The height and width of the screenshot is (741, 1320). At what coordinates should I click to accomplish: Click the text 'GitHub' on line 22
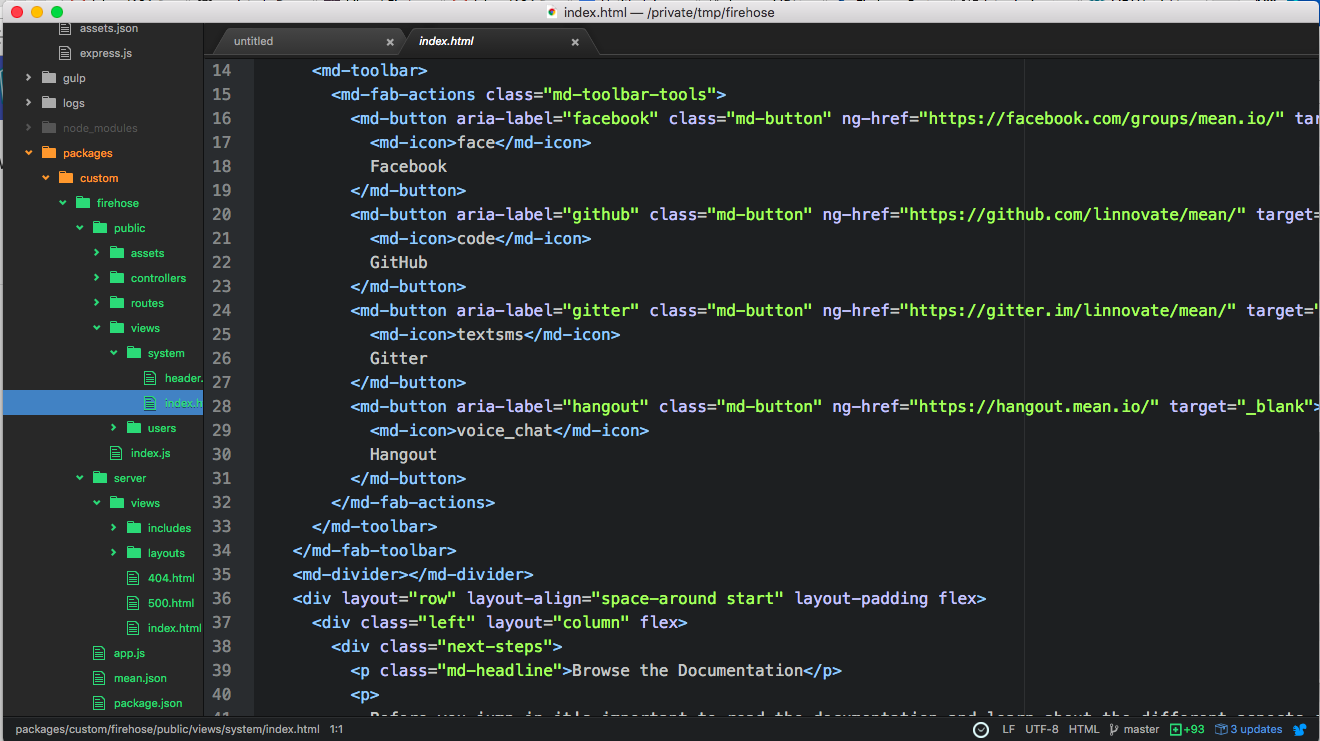pos(399,262)
